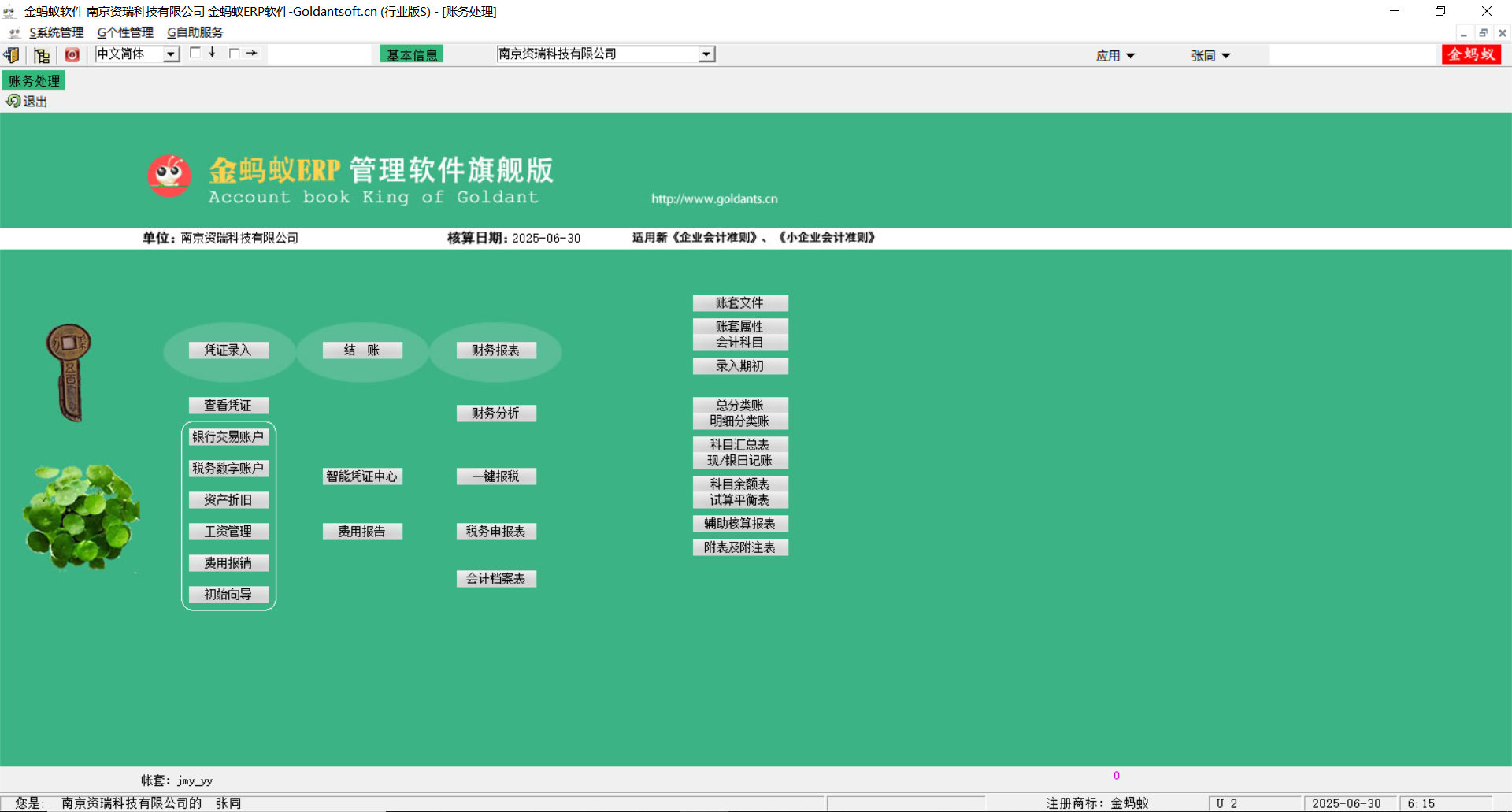The width and height of the screenshot is (1512, 812).
Task: Click the red 金蚂蚁 button
Action: click(1471, 54)
